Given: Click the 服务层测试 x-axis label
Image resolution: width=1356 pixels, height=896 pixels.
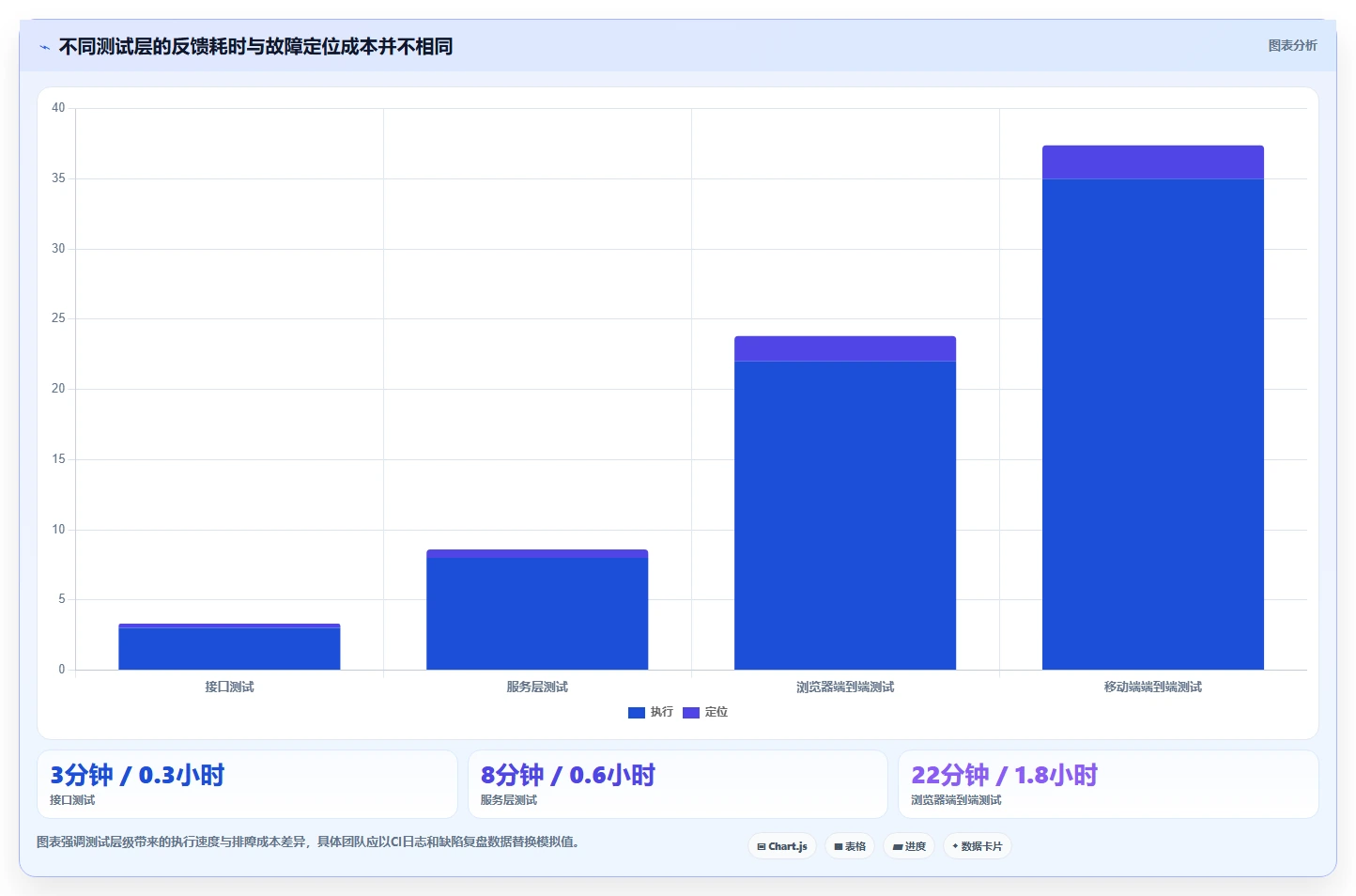Looking at the screenshot, I should pyautogui.click(x=537, y=687).
